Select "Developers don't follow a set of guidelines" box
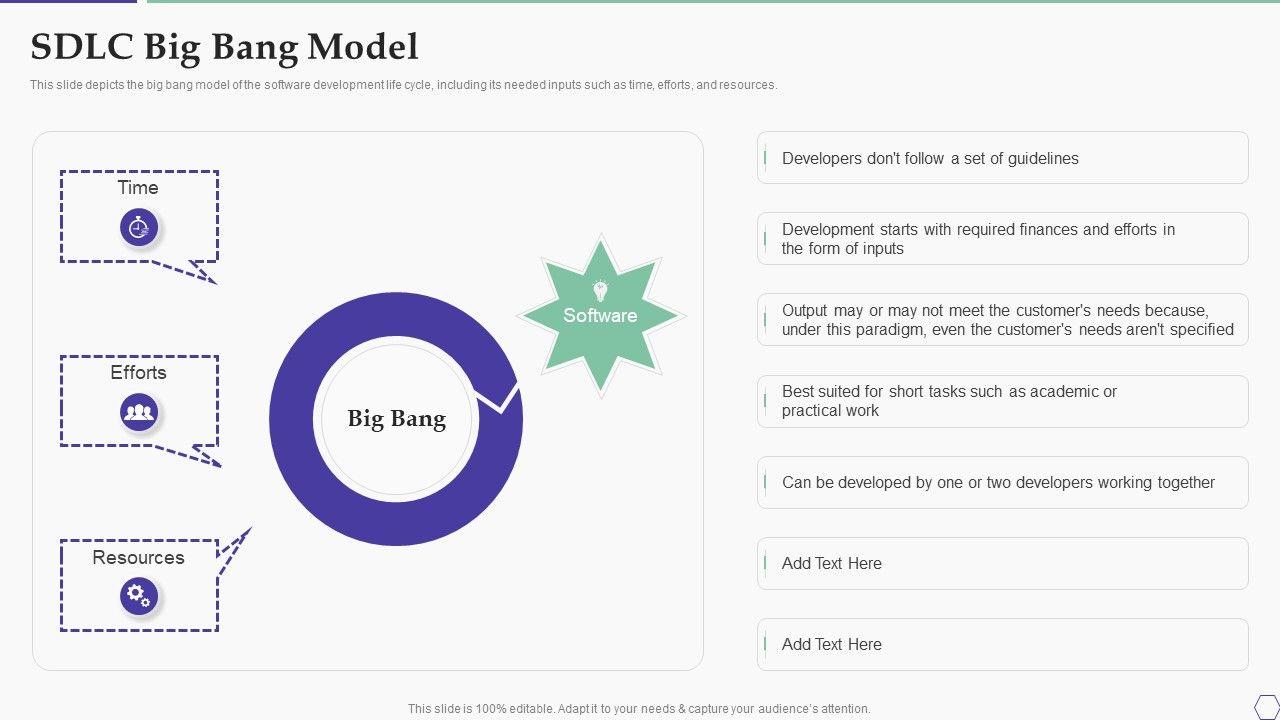 1002,158
